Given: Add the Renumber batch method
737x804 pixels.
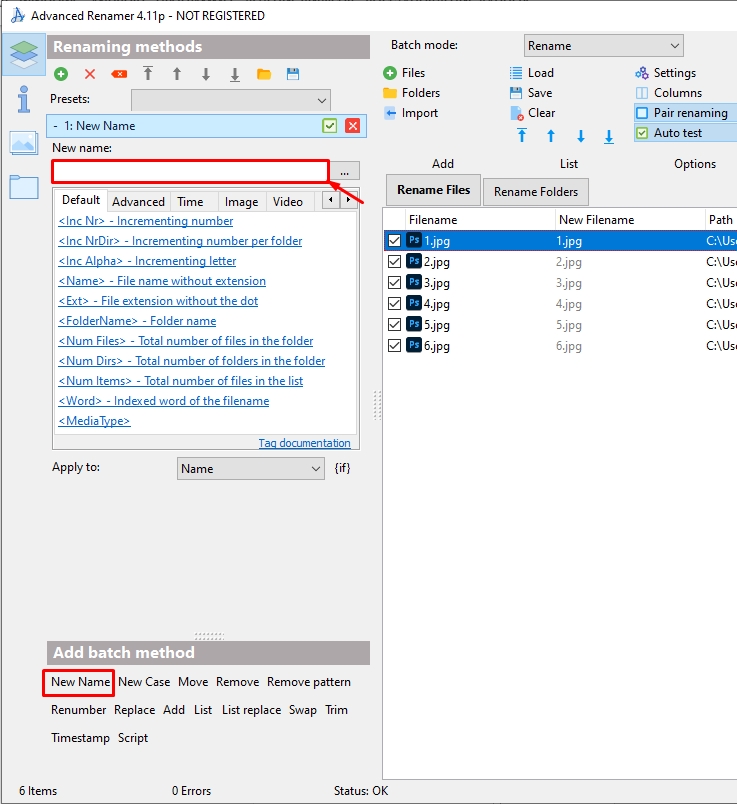Looking at the screenshot, I should click(78, 710).
